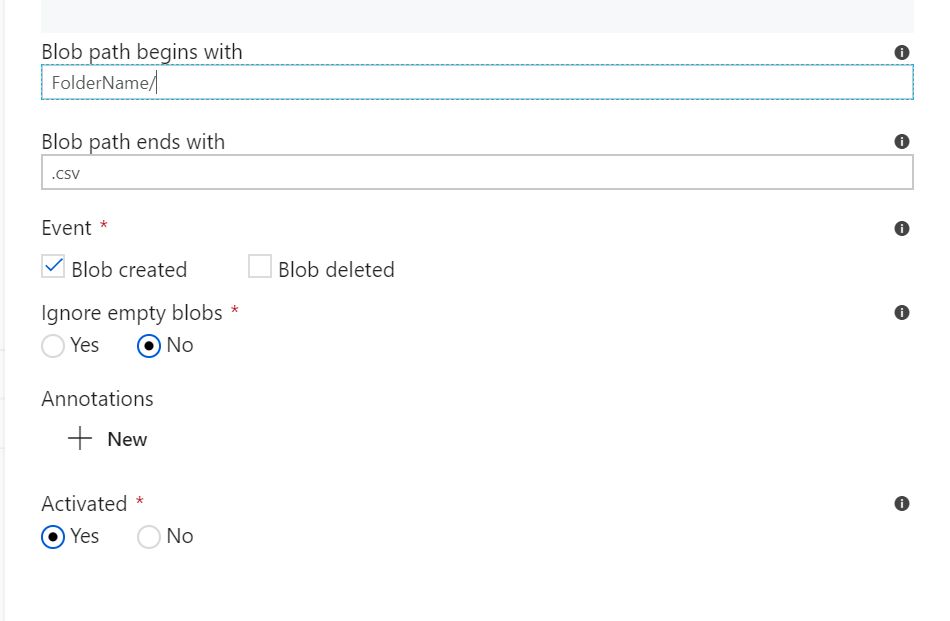The image size is (950, 621).
Task: Click the 'Blob path begins with' label
Action: 141,51
